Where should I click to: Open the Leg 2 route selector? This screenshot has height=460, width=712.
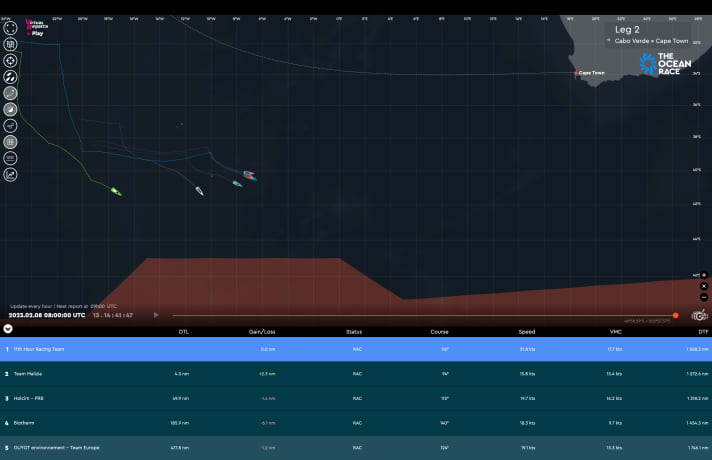pyautogui.click(x=649, y=35)
